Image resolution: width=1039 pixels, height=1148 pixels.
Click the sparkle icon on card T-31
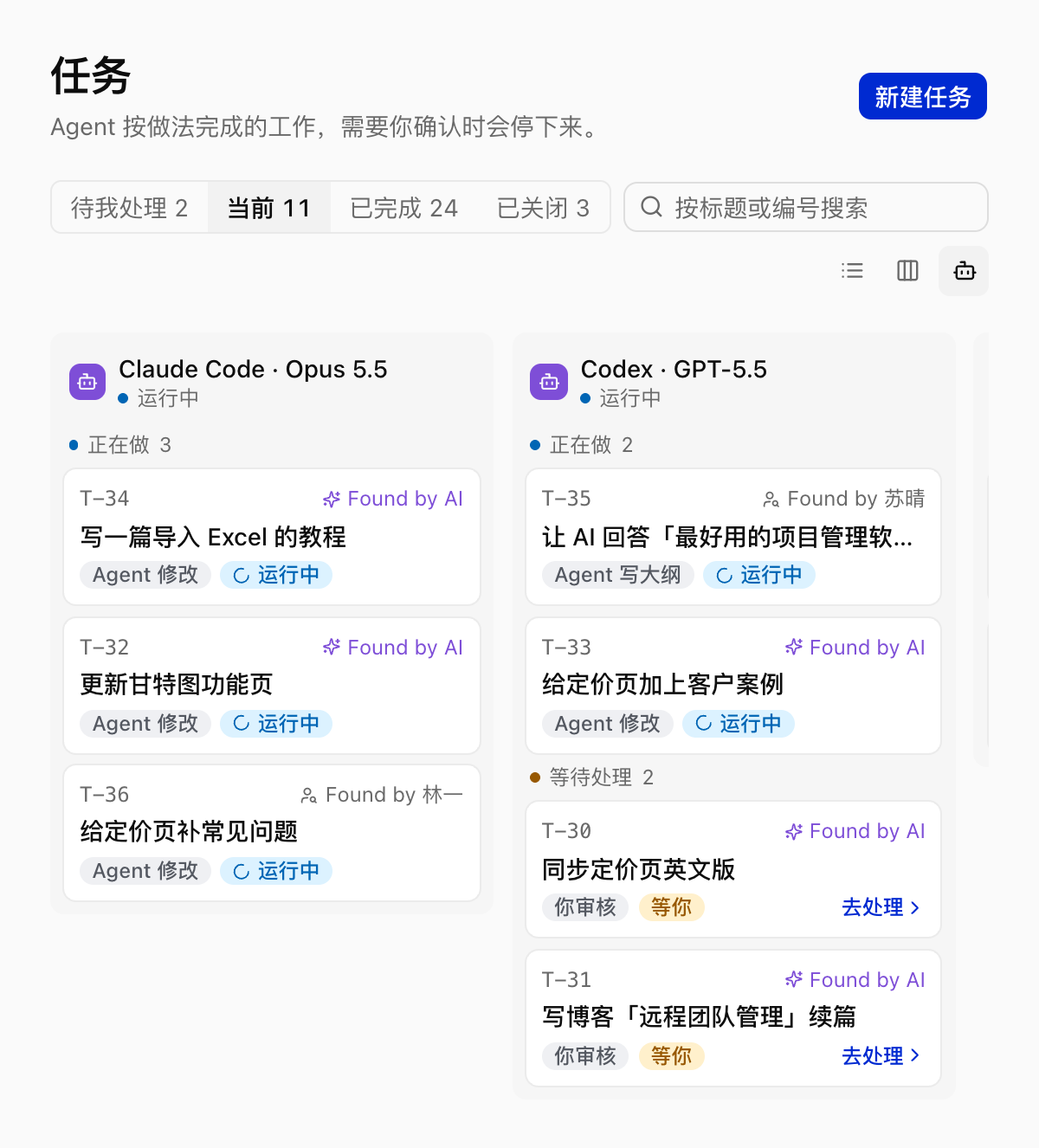[x=793, y=980]
